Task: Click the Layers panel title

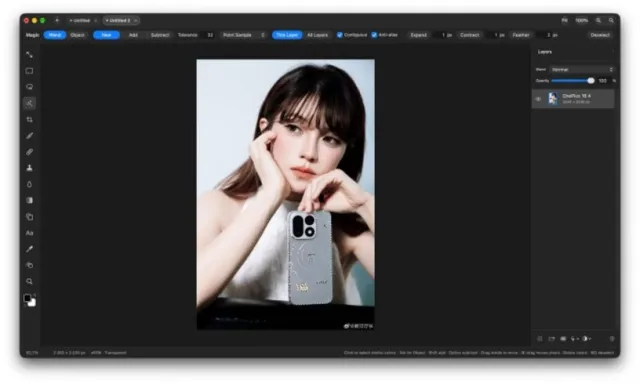Action: click(545, 52)
